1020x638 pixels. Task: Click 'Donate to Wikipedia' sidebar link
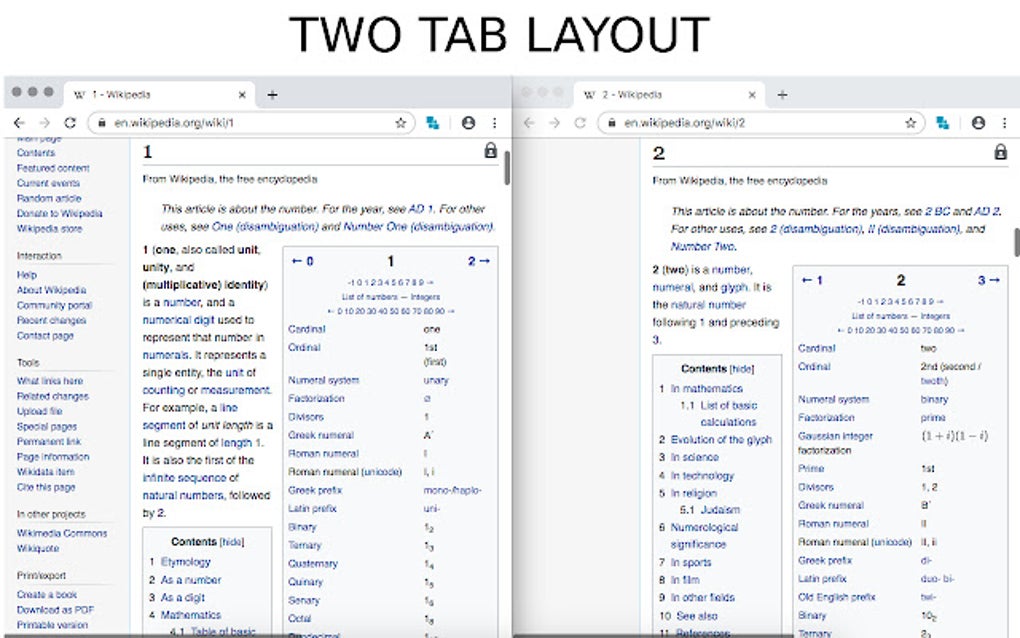click(x=60, y=213)
